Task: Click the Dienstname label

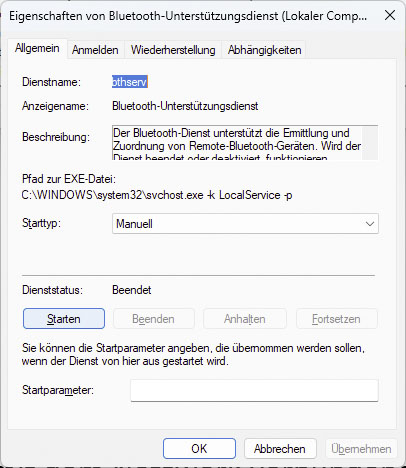Action: [51, 82]
